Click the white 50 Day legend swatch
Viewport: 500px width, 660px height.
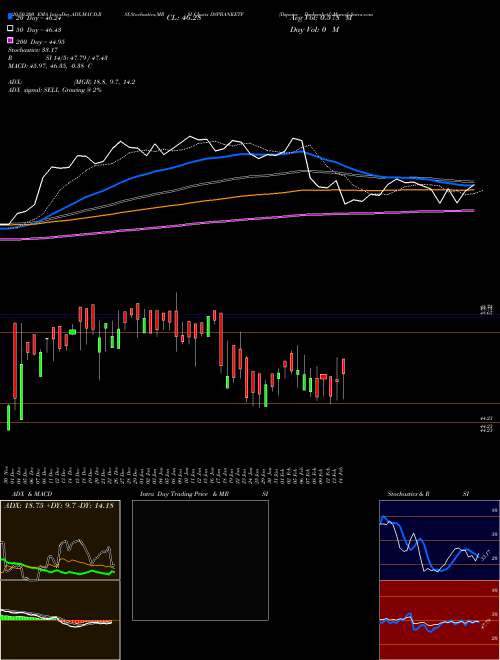tap(10, 29)
